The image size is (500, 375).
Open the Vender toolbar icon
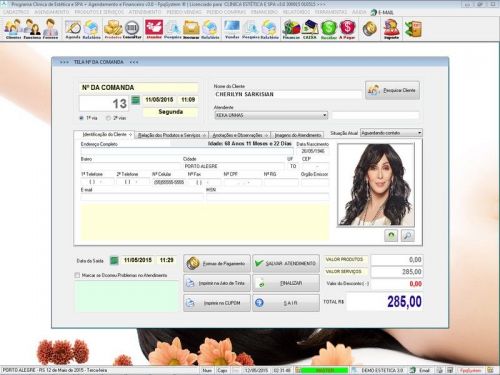(232, 29)
